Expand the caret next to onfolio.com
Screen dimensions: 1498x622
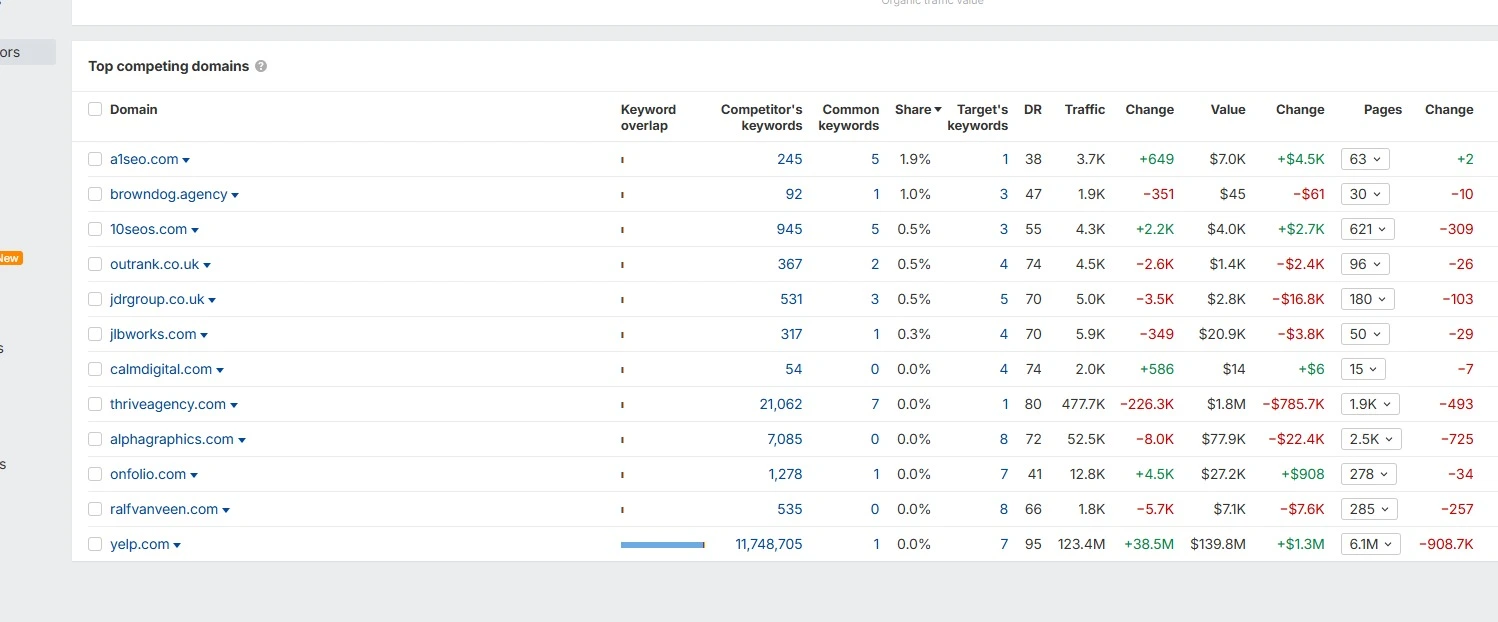point(194,476)
